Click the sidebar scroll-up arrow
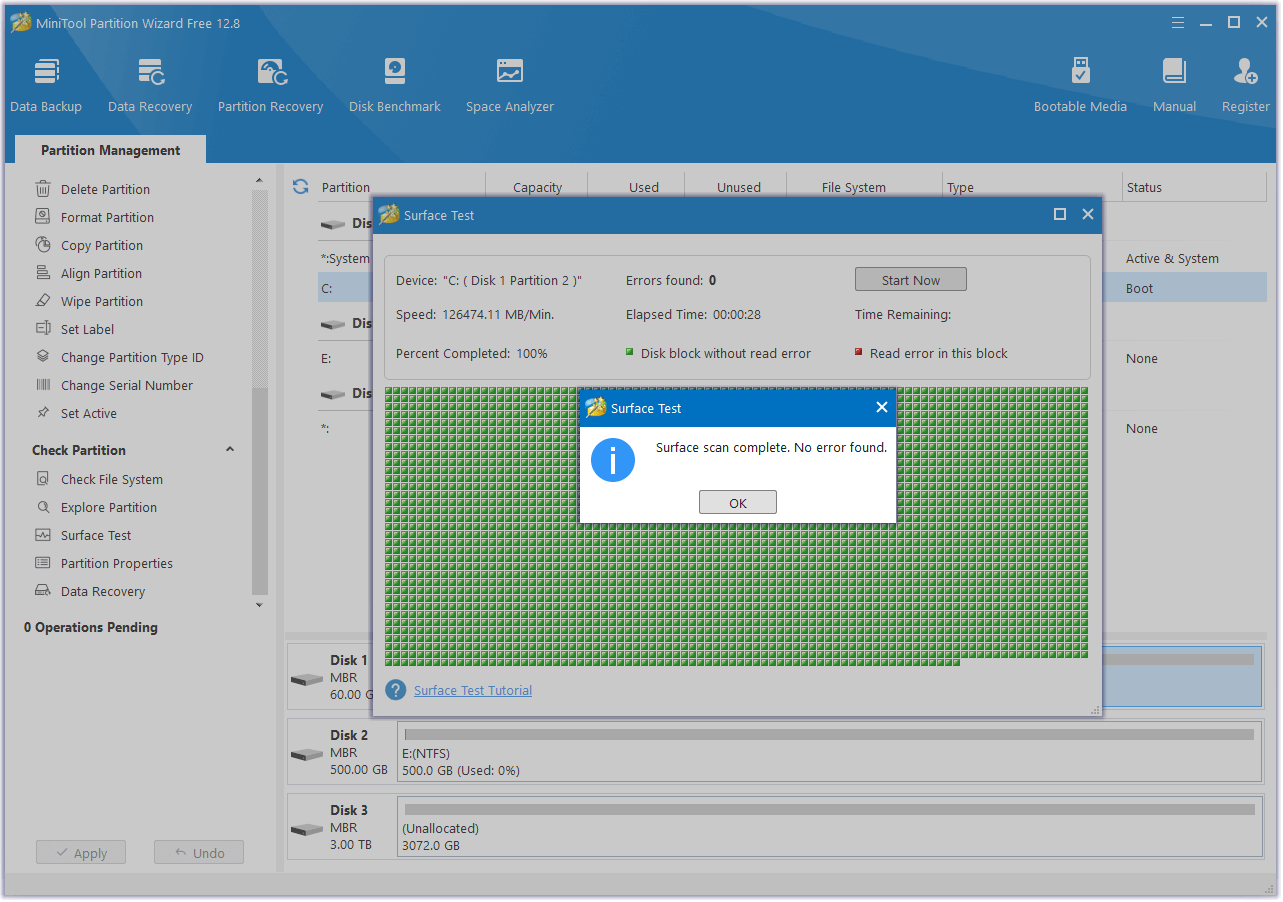Screen dimensions: 1283x902 point(260,181)
